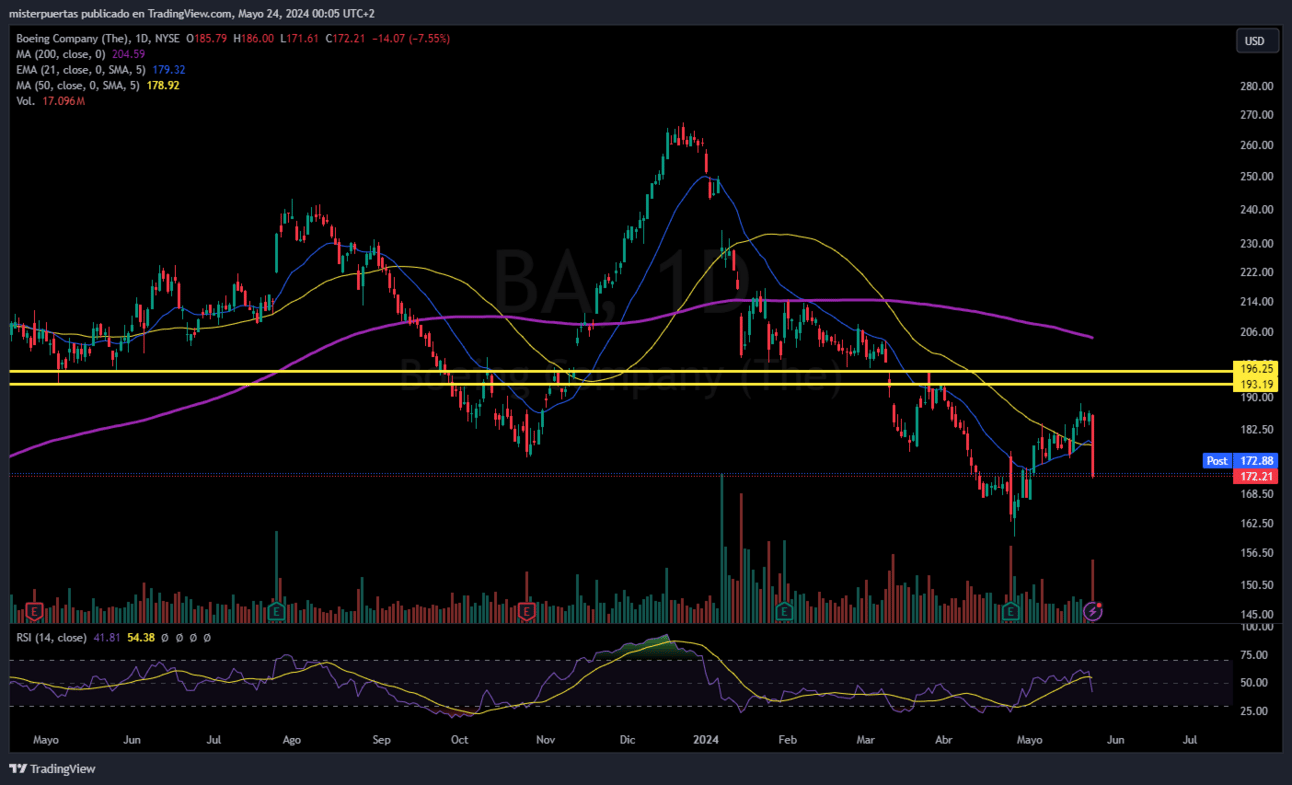Click the purple lightning bolt event icon
This screenshot has height=785, width=1292.
tap(1094, 610)
